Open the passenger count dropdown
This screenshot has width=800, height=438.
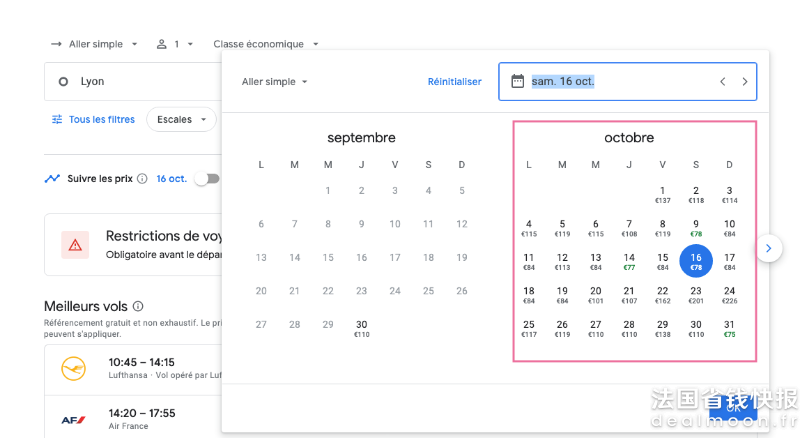[x=175, y=44]
